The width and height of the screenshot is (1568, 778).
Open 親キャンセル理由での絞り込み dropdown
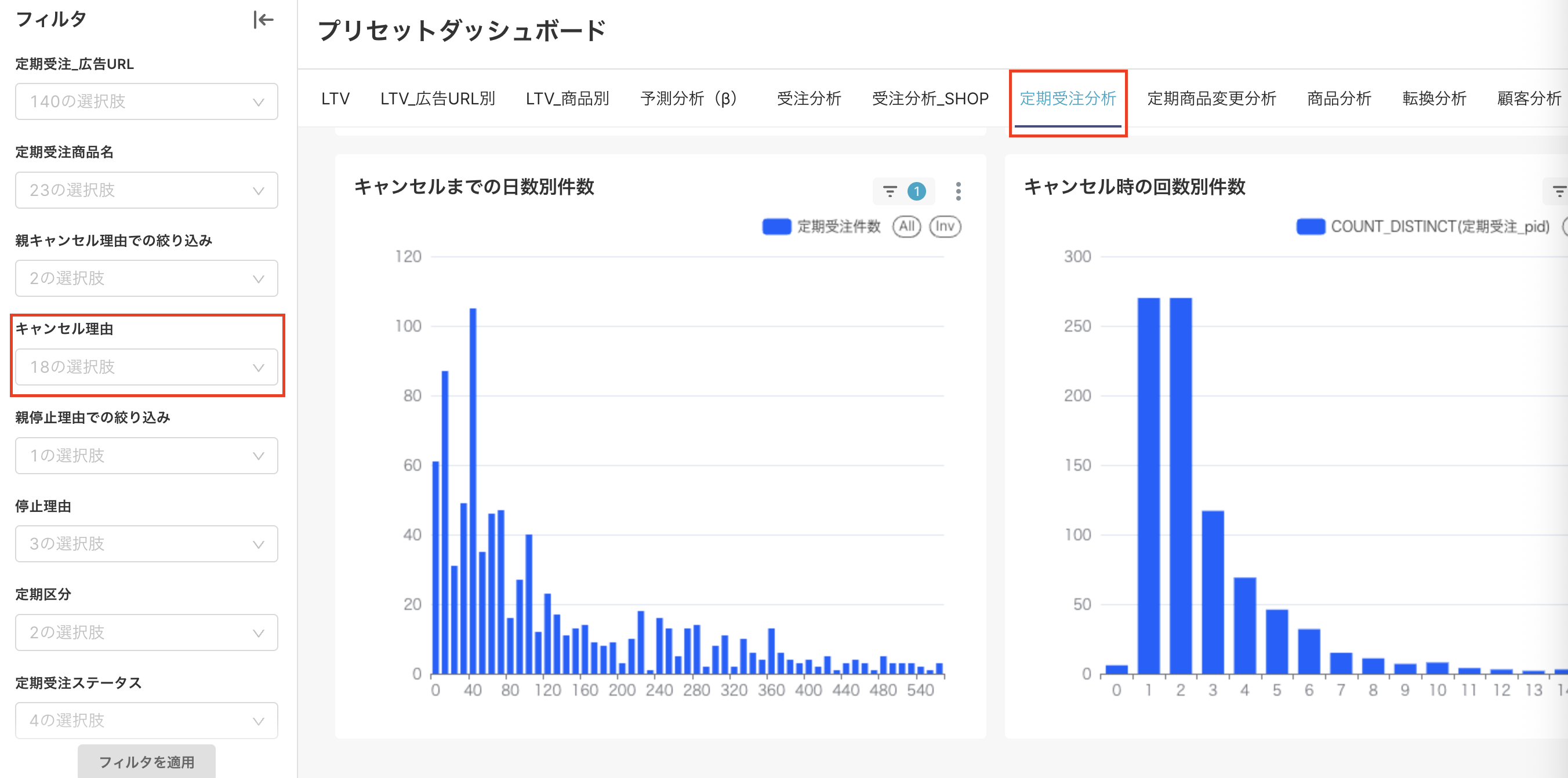(x=147, y=278)
